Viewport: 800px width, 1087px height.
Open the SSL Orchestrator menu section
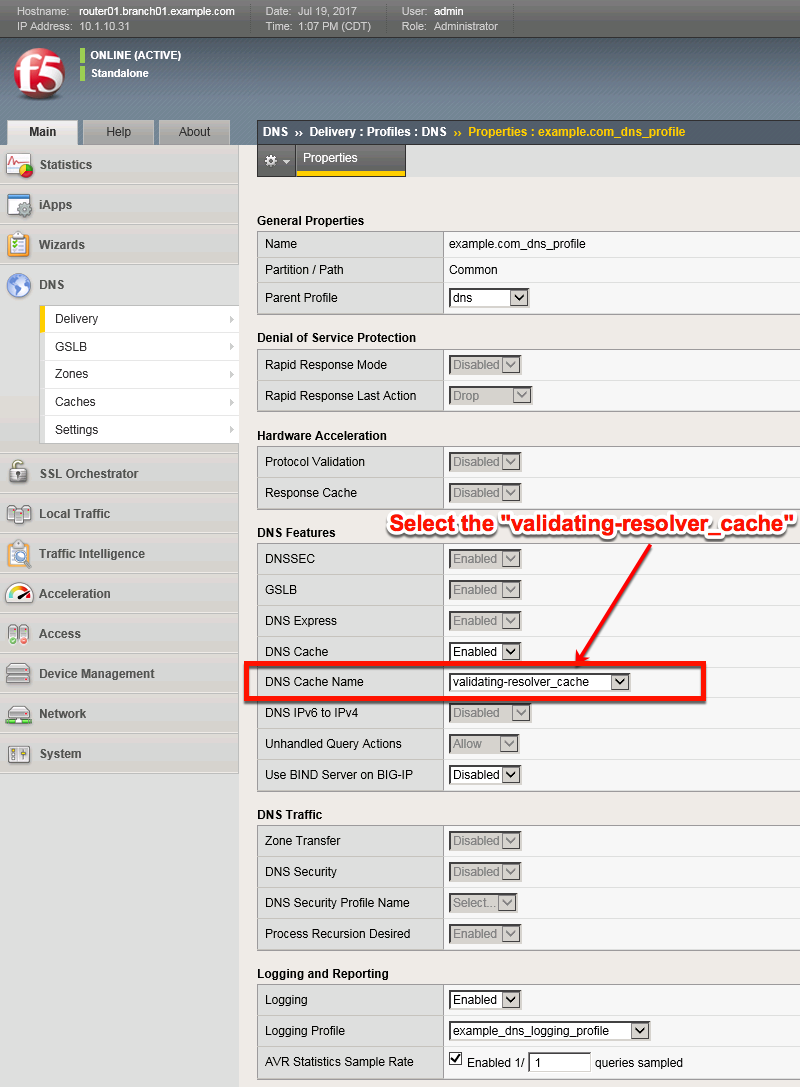pos(119,473)
